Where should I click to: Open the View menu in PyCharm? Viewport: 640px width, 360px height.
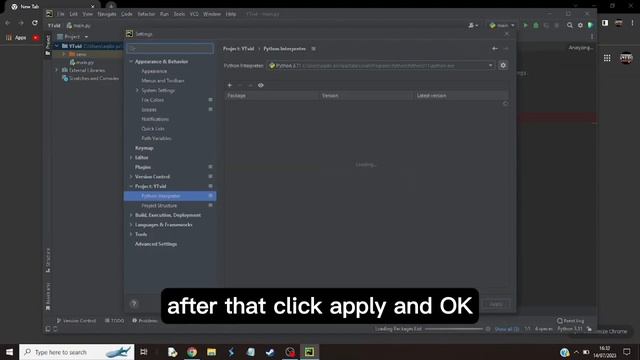tap(87, 14)
